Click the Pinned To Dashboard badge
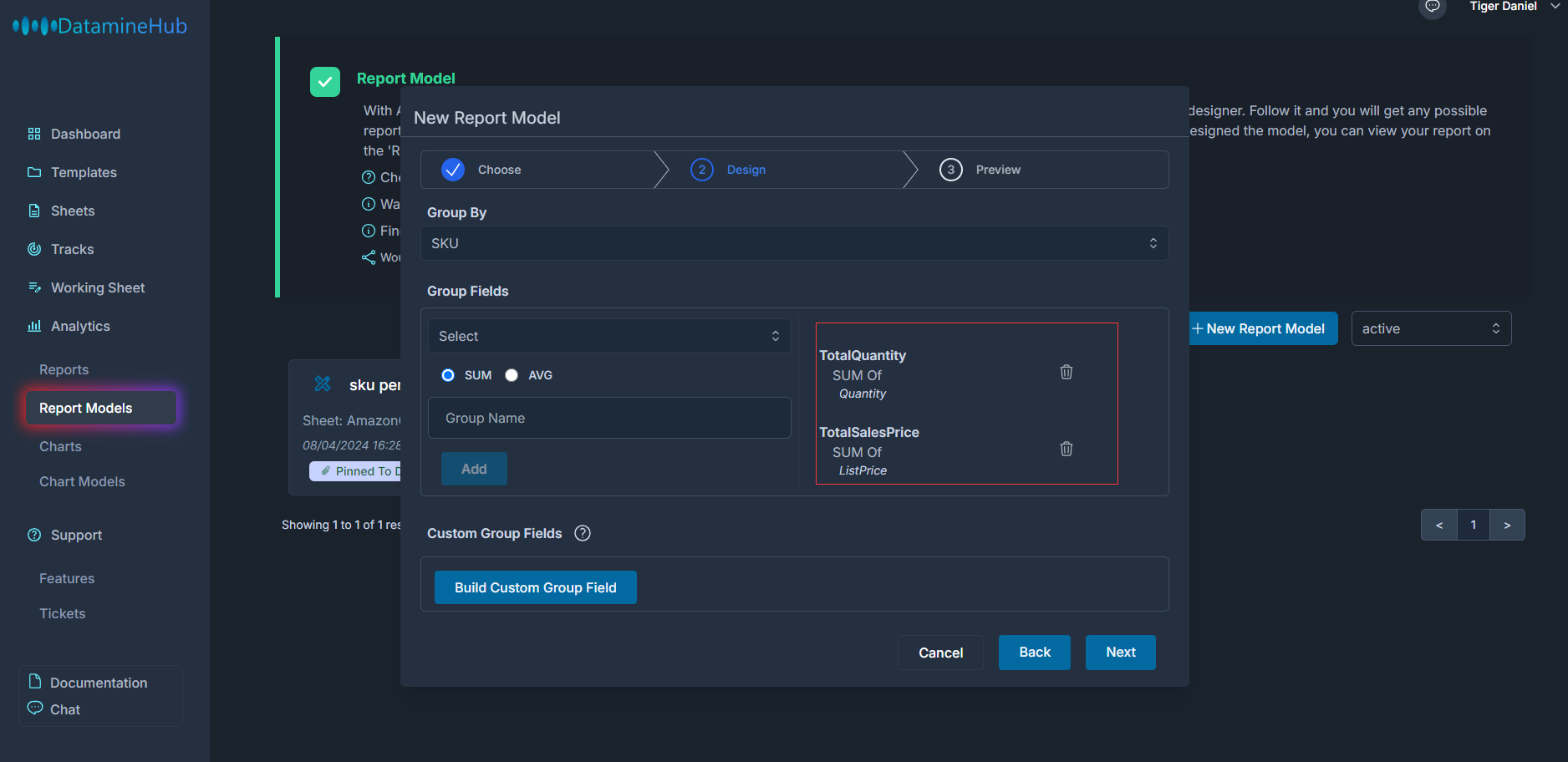This screenshot has width=1568, height=762. pos(355,471)
